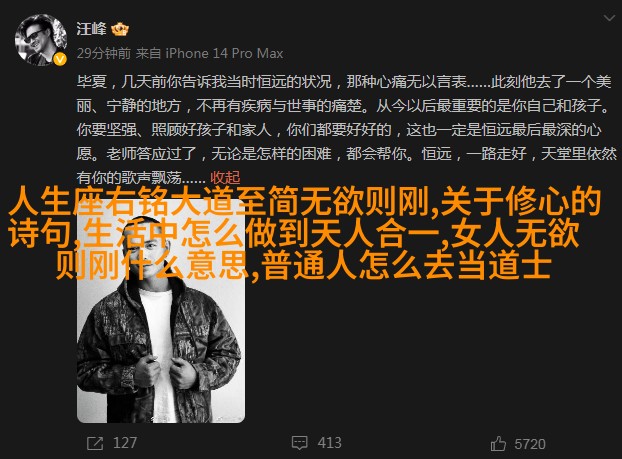Viewport: 622px width, 459px height.
Task: Click the post body paragraph starting 毕夏
Action: click(x=346, y=130)
